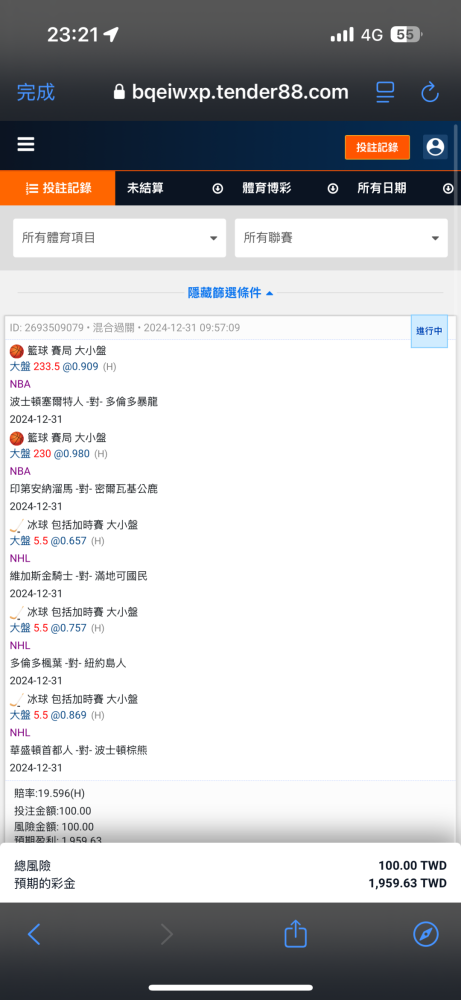The height and width of the screenshot is (1000, 461).
Task: Tap 完成 to close the browser view
Action: tap(36, 92)
